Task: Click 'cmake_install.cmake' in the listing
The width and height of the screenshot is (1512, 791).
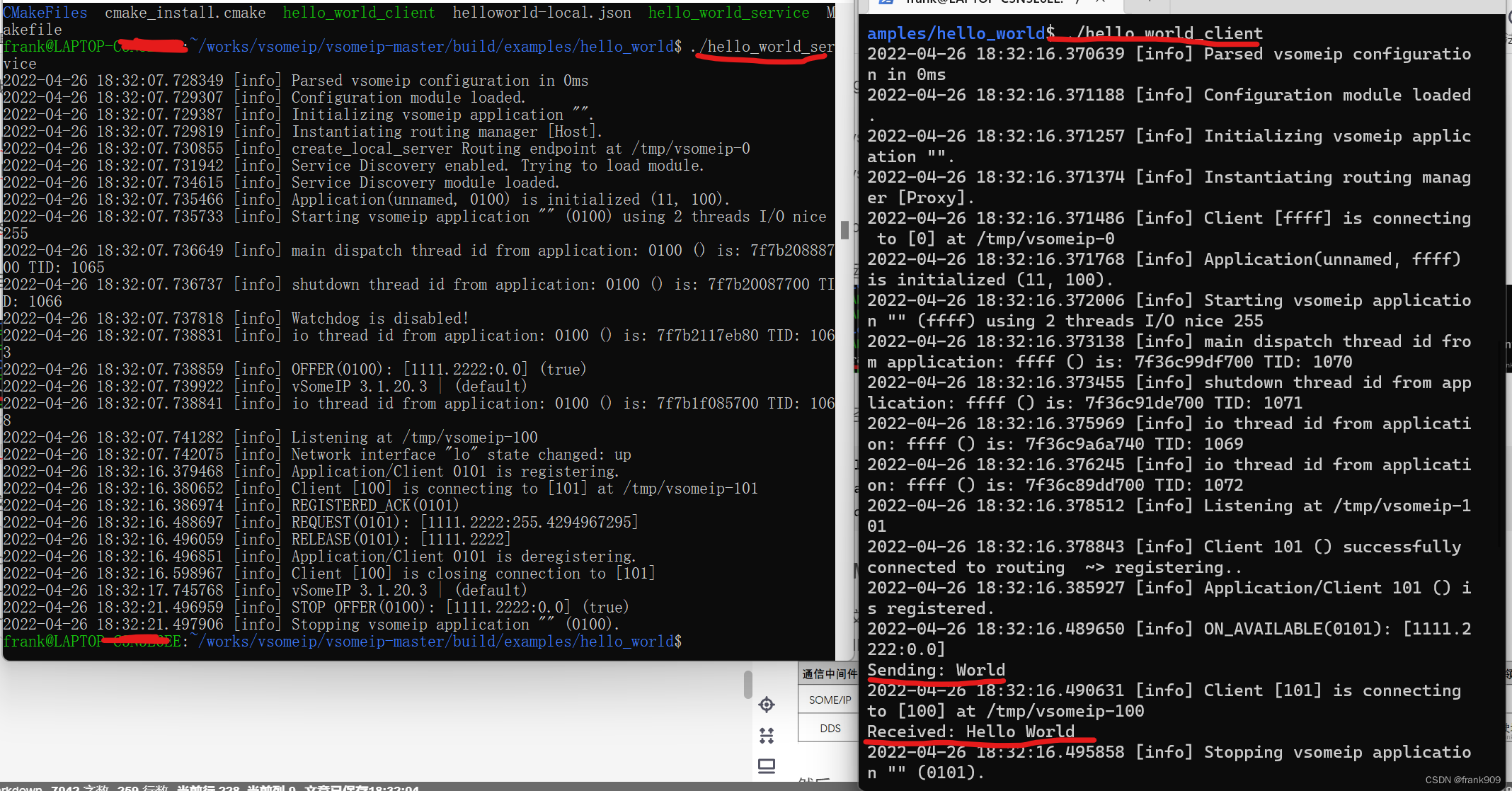Action: click(x=185, y=13)
